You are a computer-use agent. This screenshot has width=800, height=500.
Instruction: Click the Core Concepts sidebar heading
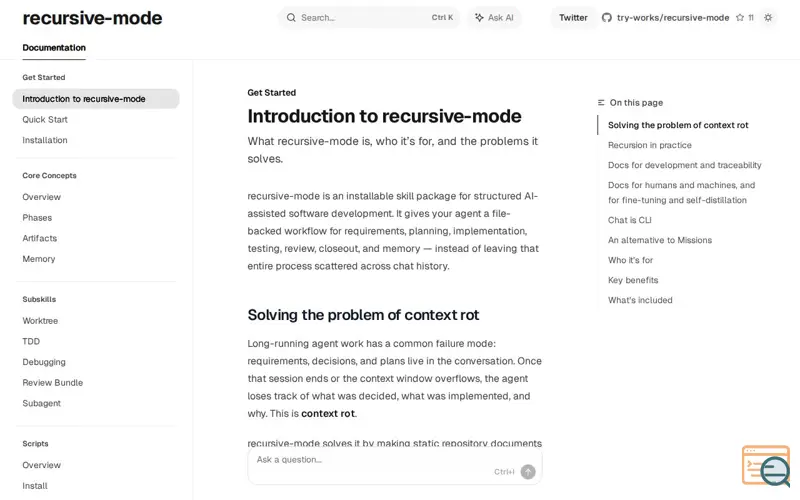click(49, 176)
